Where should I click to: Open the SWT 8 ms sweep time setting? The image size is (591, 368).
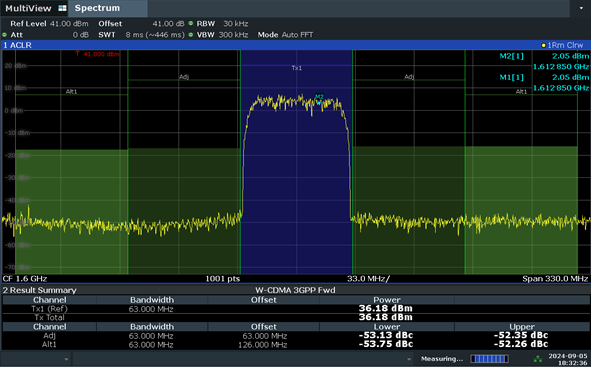coord(141,35)
